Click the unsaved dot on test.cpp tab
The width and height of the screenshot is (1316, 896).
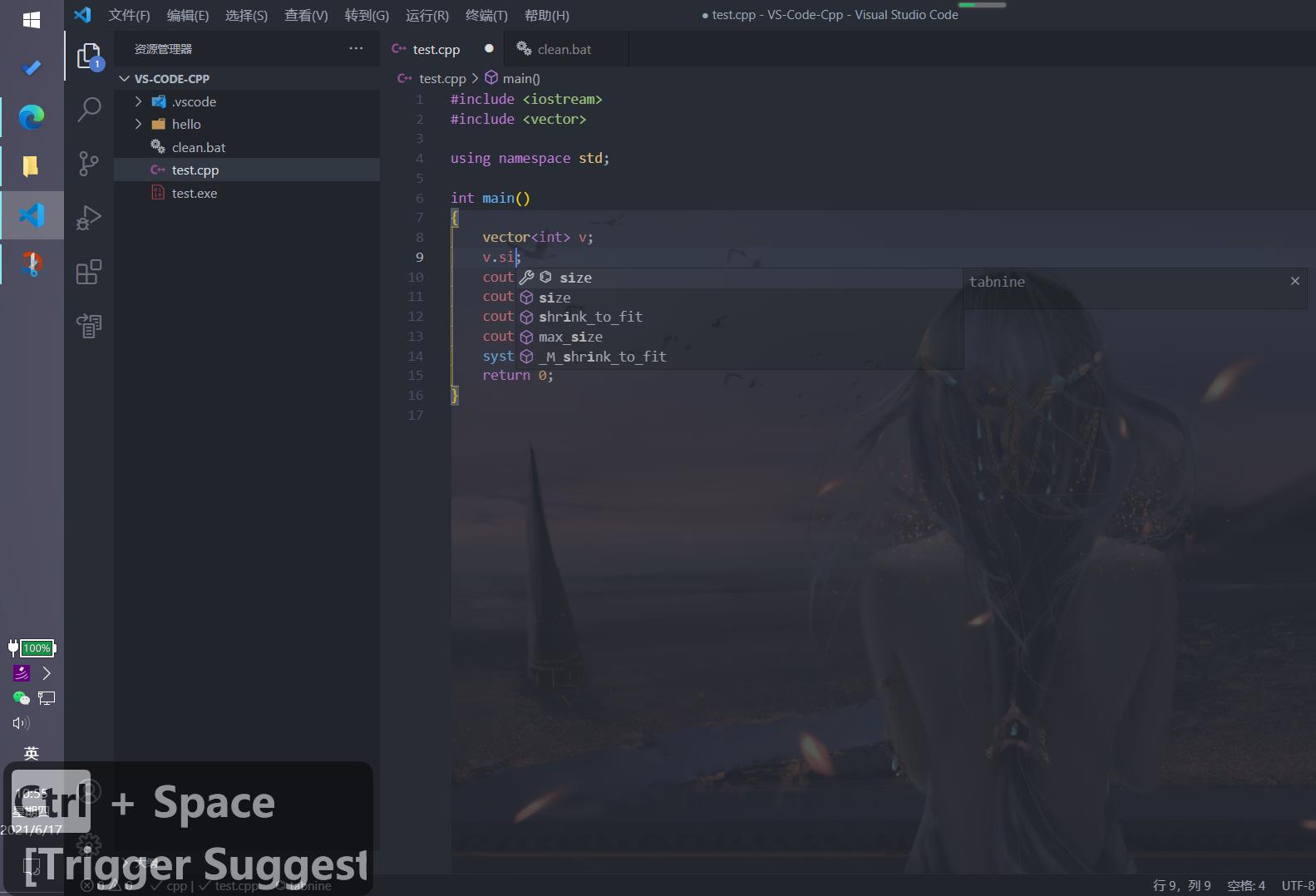pyautogui.click(x=489, y=48)
